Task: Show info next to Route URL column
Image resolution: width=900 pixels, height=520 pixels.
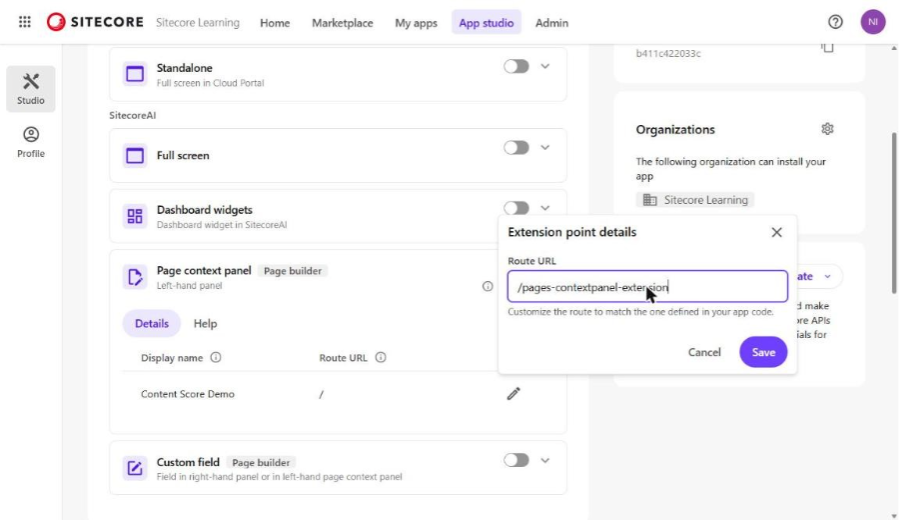Action: pos(381,358)
